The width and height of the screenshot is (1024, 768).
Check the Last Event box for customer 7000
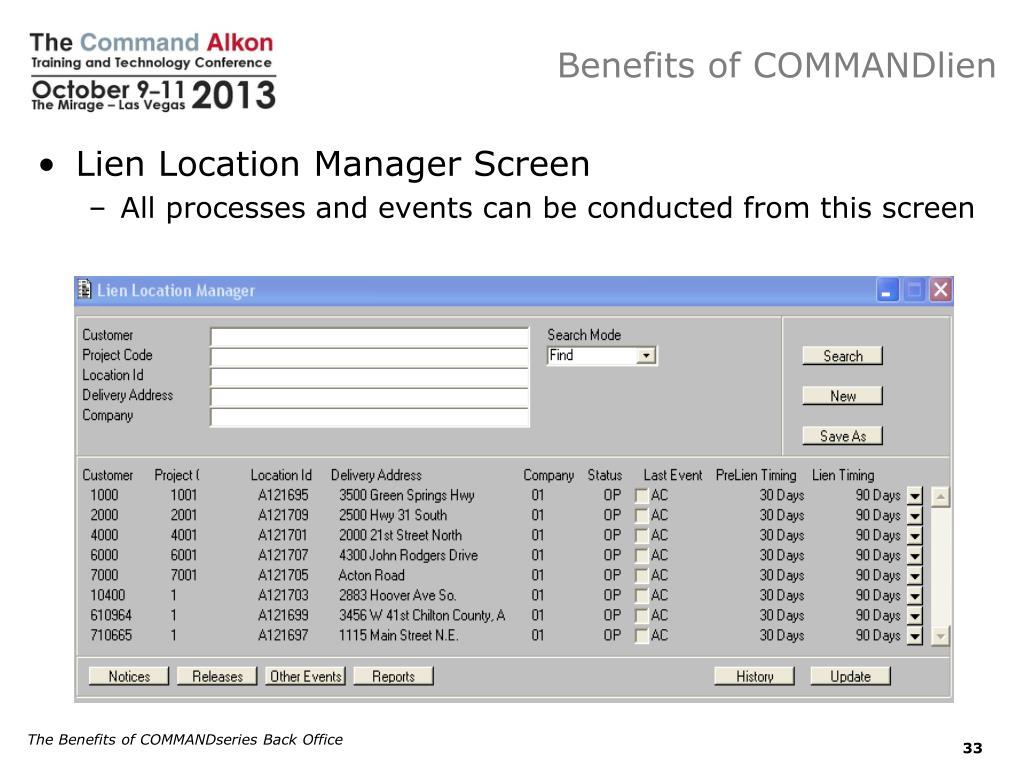(641, 577)
